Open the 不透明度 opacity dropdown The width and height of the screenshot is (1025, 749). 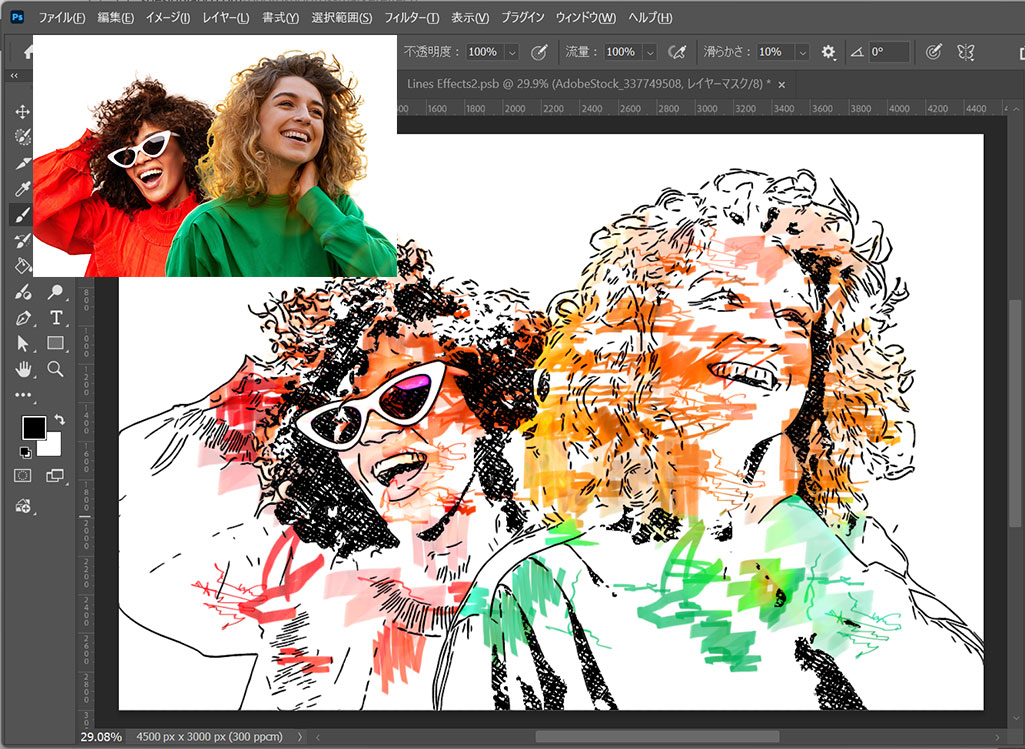(x=512, y=52)
